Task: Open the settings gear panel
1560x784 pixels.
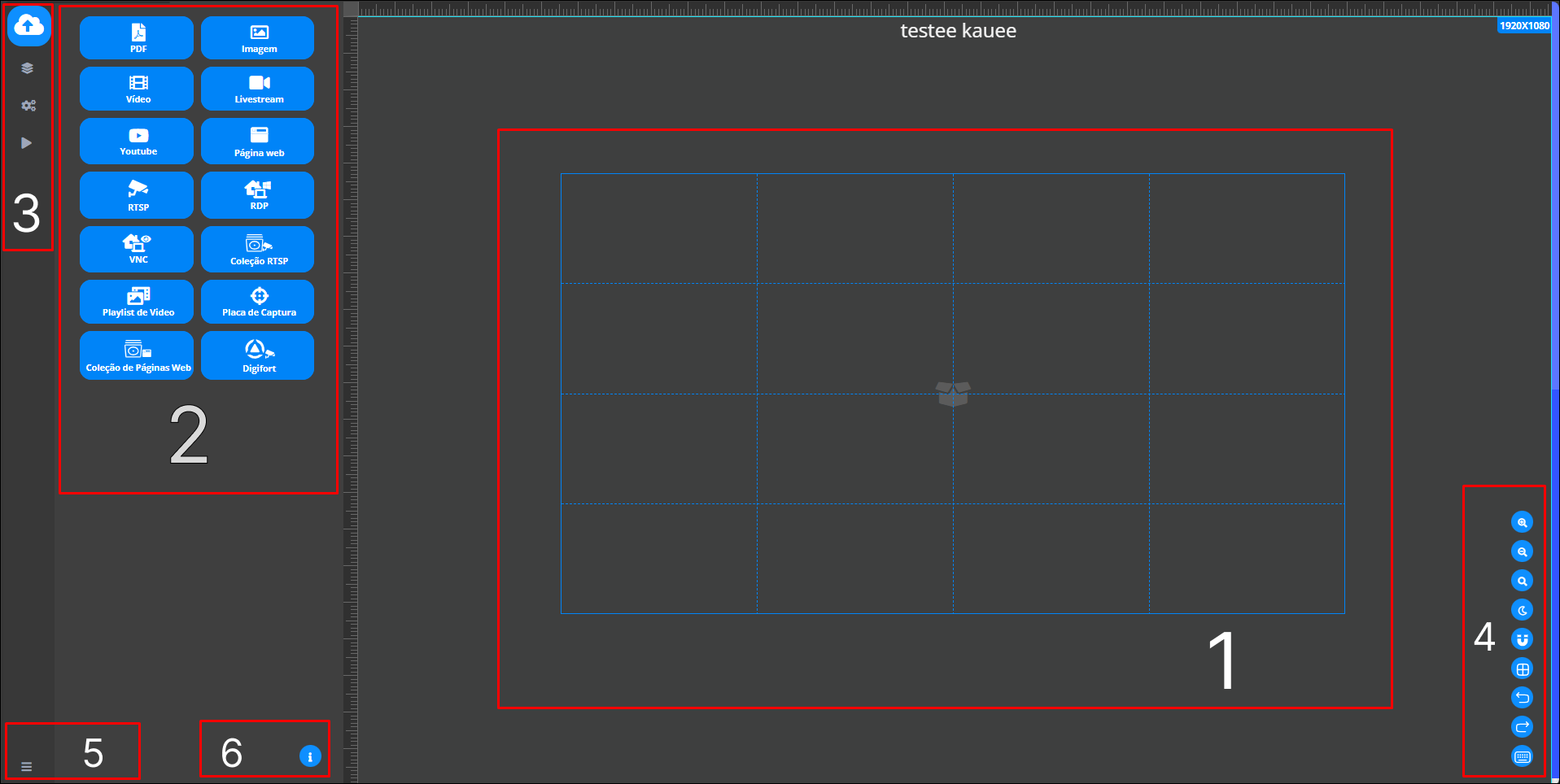Action: coord(28,105)
